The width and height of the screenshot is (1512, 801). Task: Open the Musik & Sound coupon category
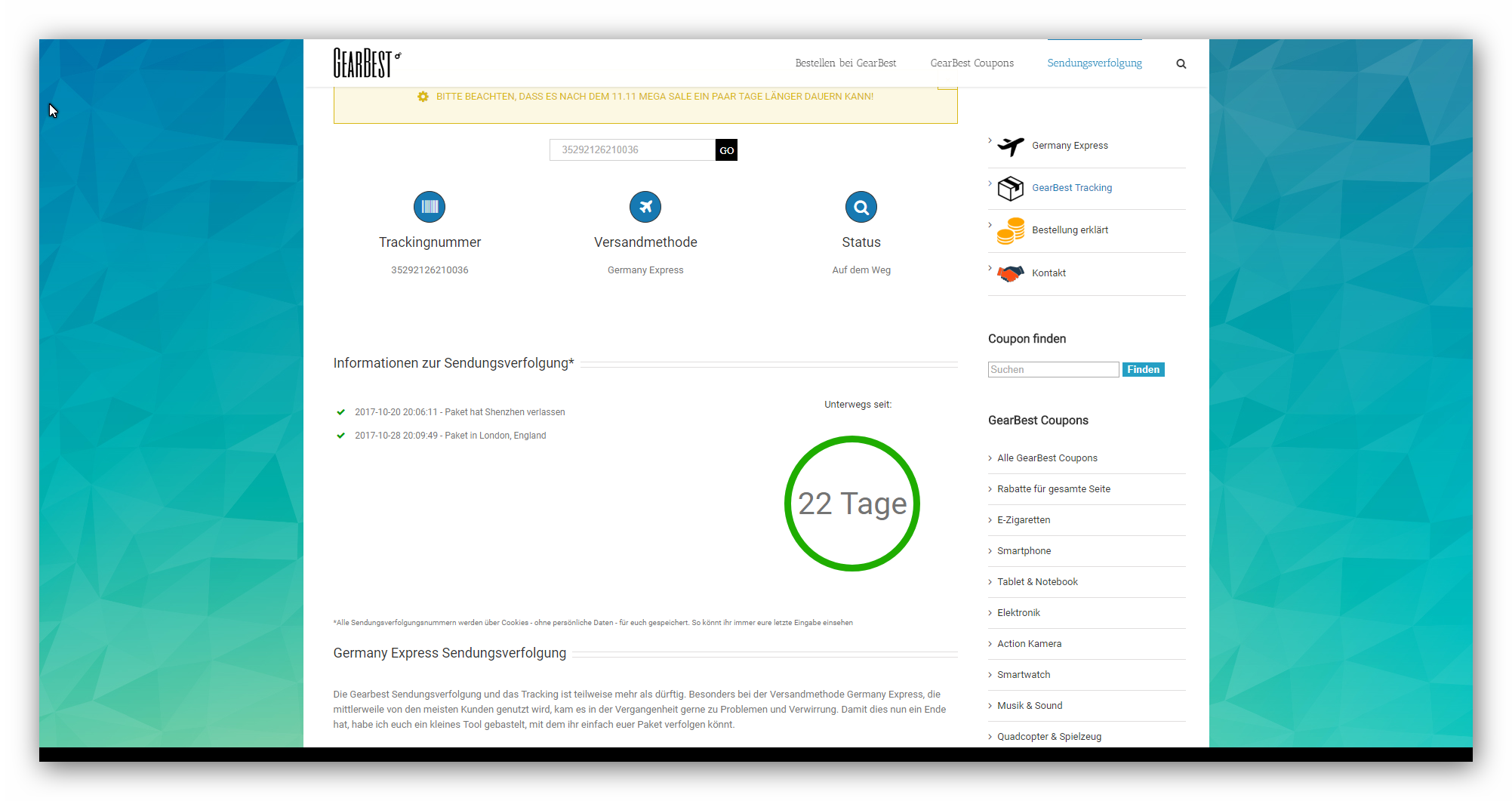coord(1030,706)
